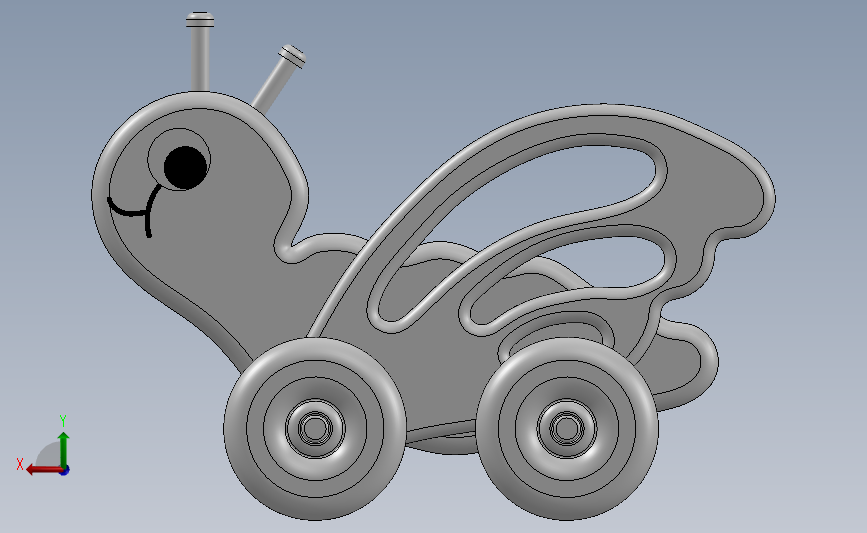Select the black eye pupil on the head
Viewport: 867px width, 533px height.
coord(185,167)
